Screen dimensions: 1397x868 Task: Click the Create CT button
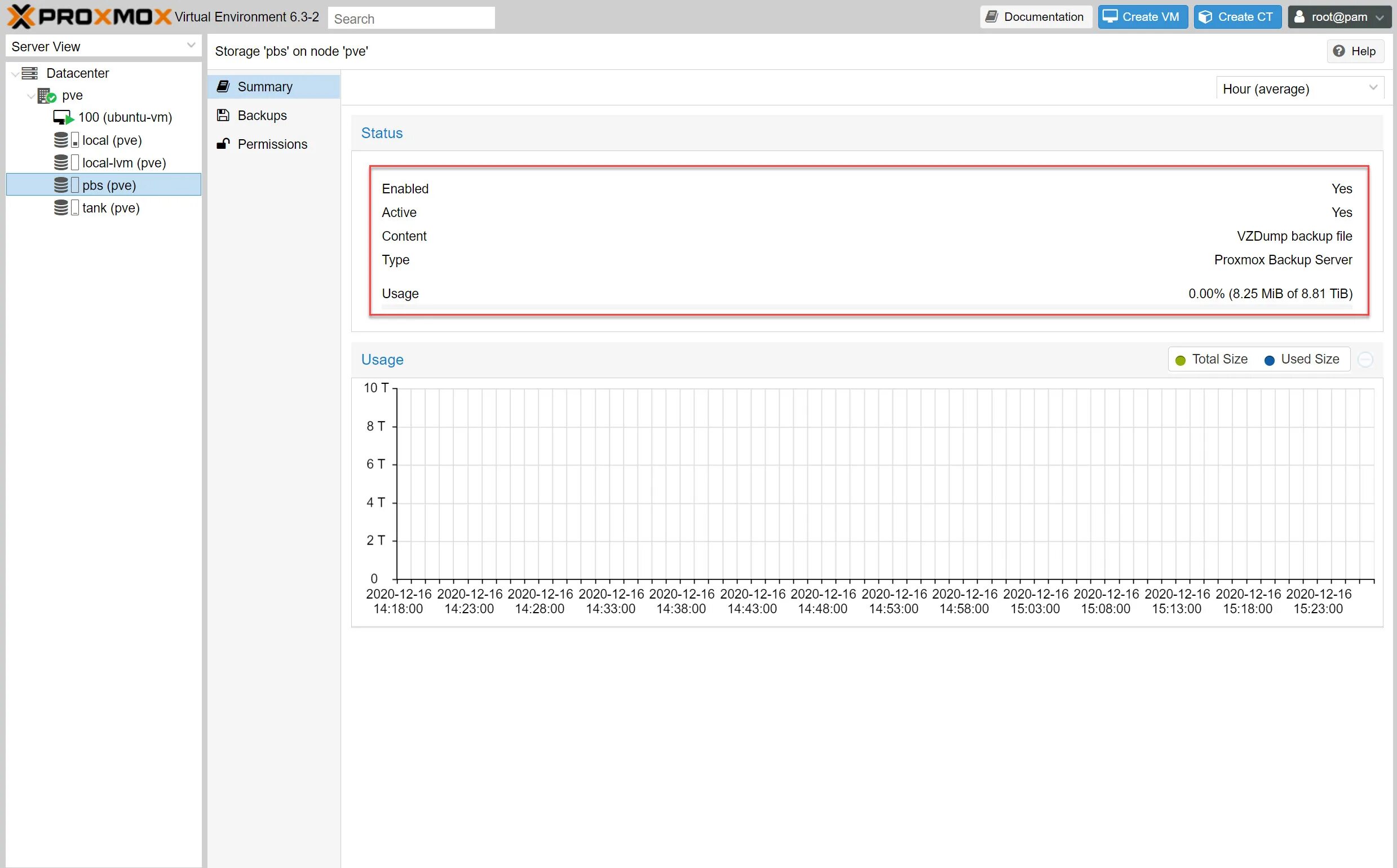[1237, 17]
